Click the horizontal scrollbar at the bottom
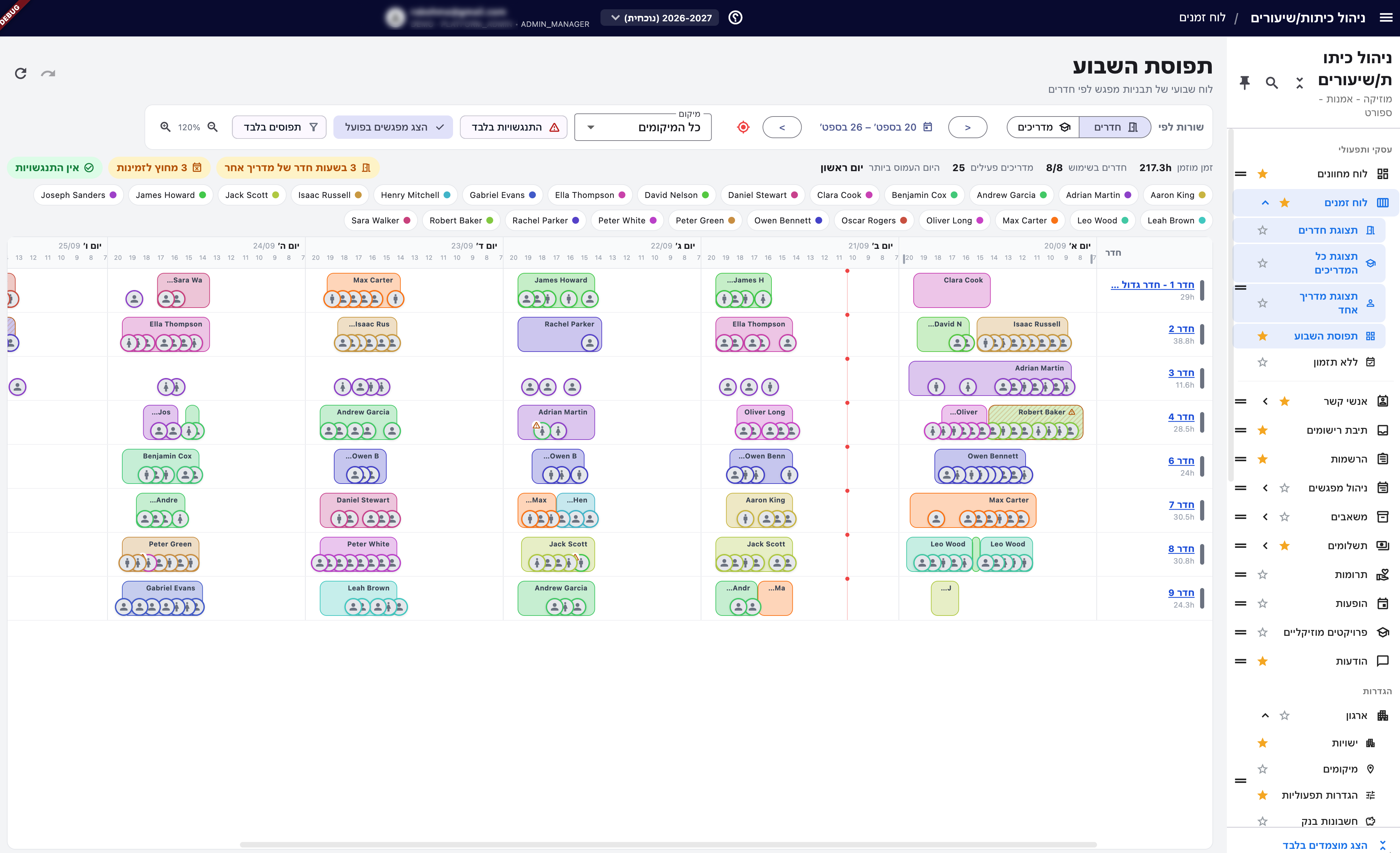1400x853 pixels. (668, 844)
